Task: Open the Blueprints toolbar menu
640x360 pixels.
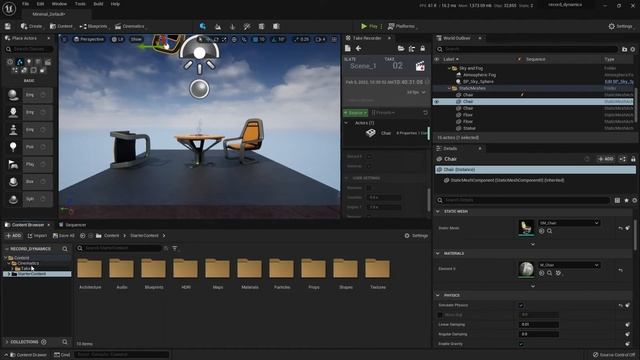Action: 93,26
